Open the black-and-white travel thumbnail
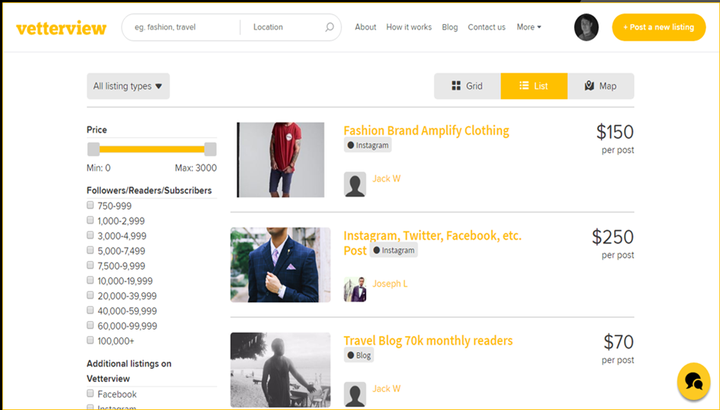Image resolution: width=720 pixels, height=410 pixels. click(x=281, y=370)
